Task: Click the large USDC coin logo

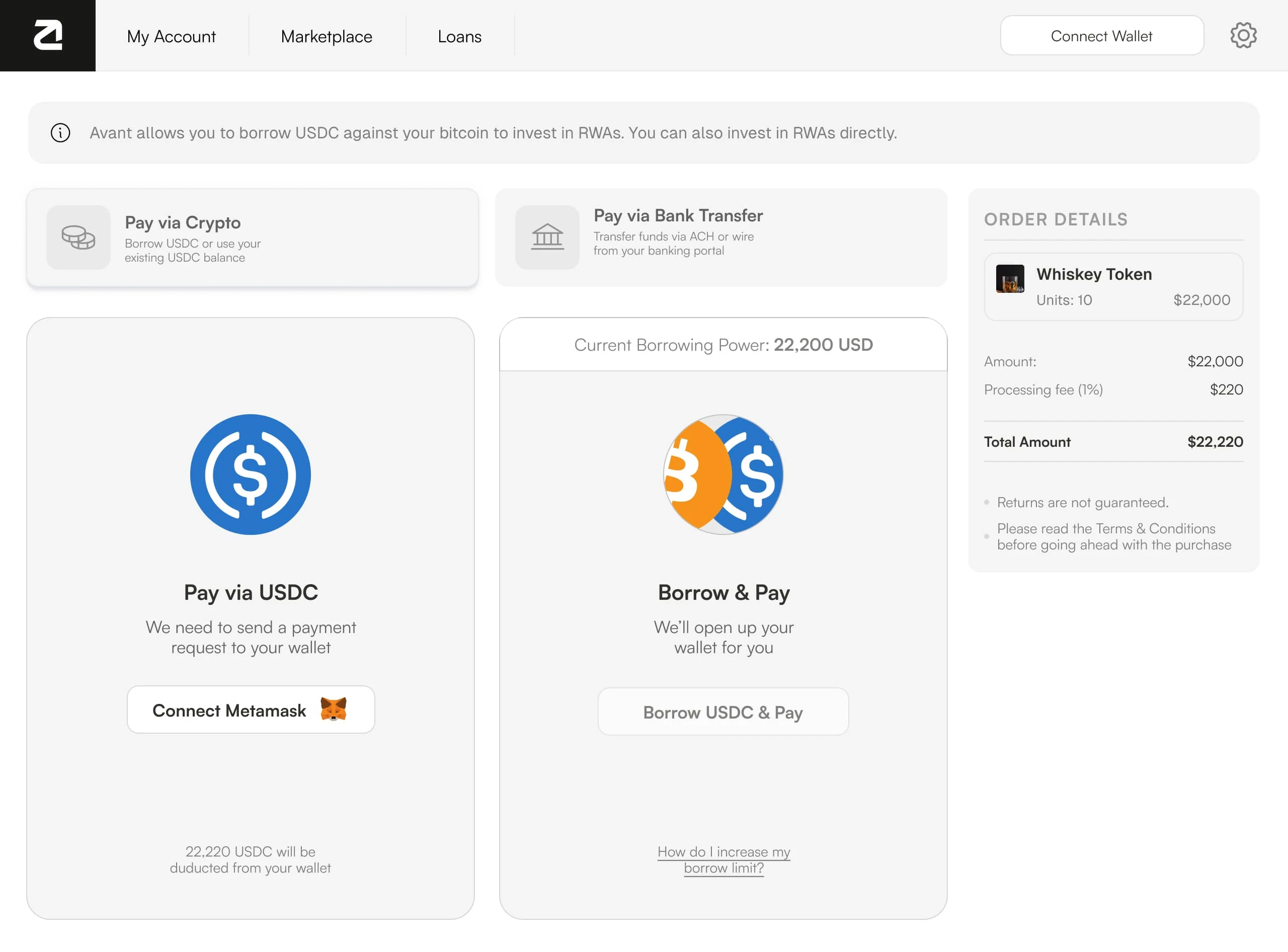Action: click(250, 474)
